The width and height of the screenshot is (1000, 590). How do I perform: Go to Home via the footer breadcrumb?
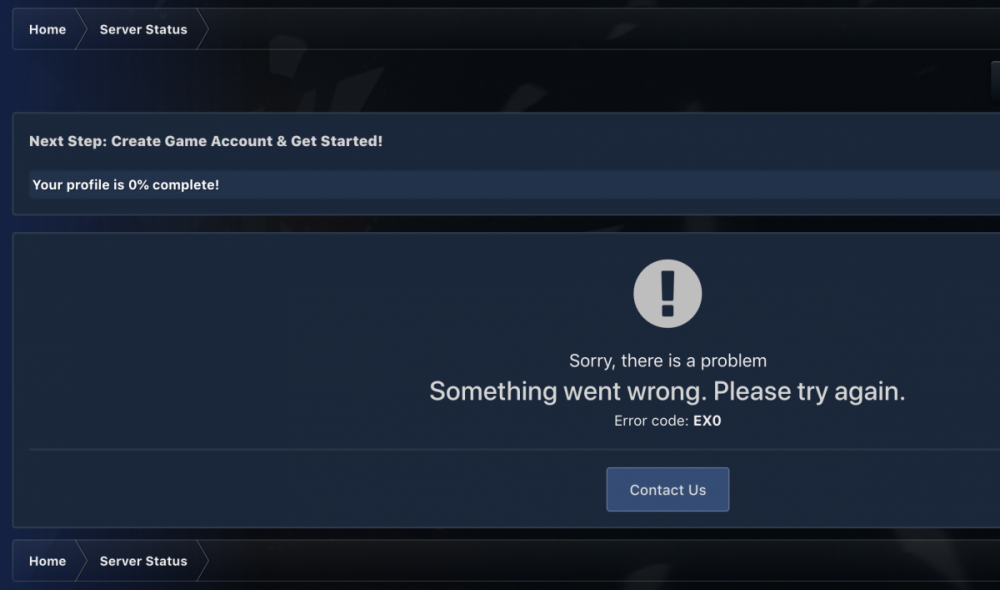coord(47,561)
